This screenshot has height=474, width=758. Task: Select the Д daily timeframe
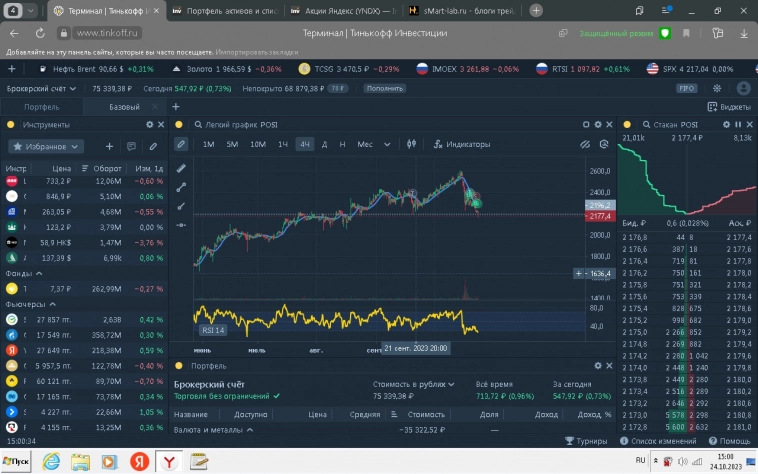click(x=324, y=144)
